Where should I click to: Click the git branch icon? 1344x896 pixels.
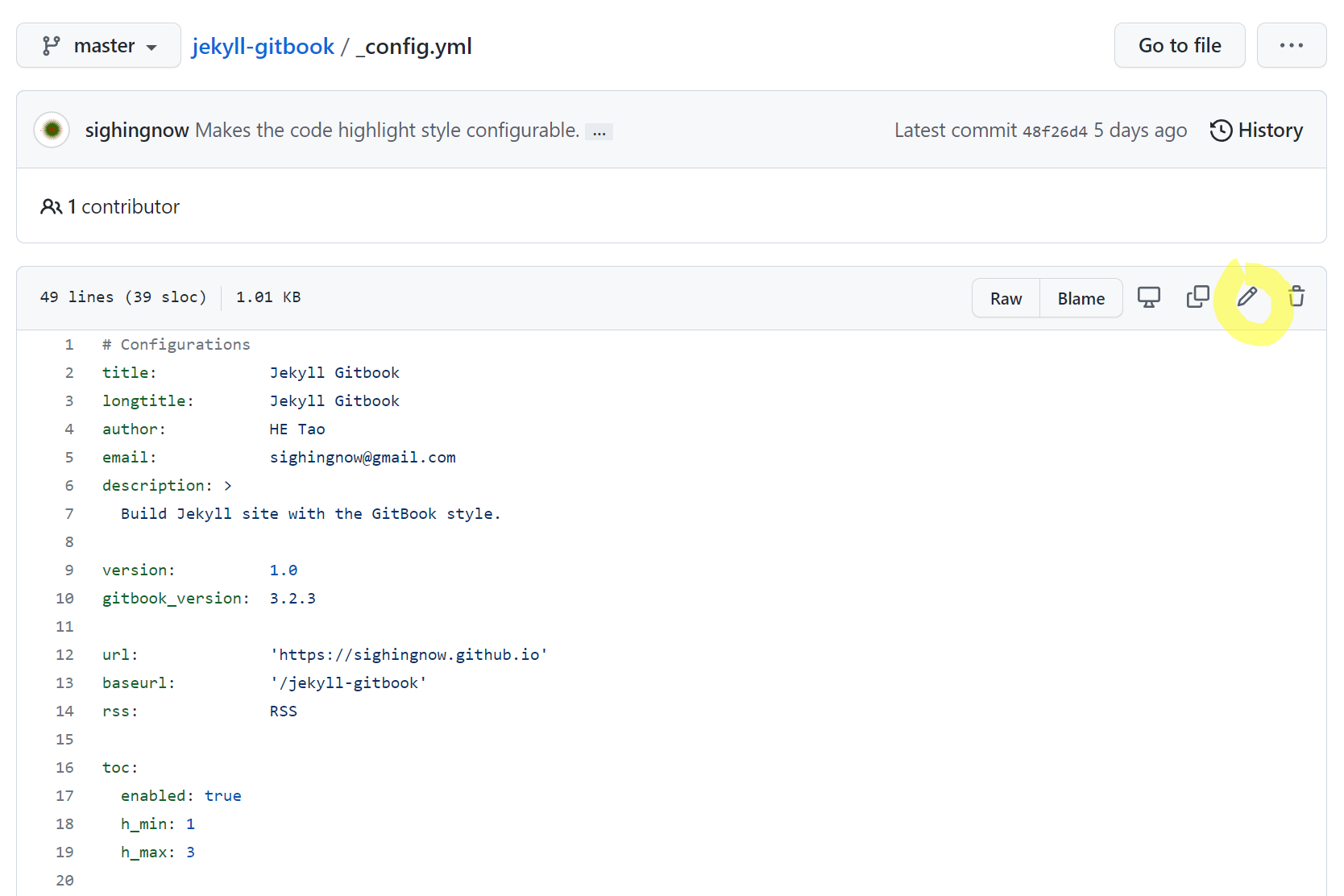(51, 46)
